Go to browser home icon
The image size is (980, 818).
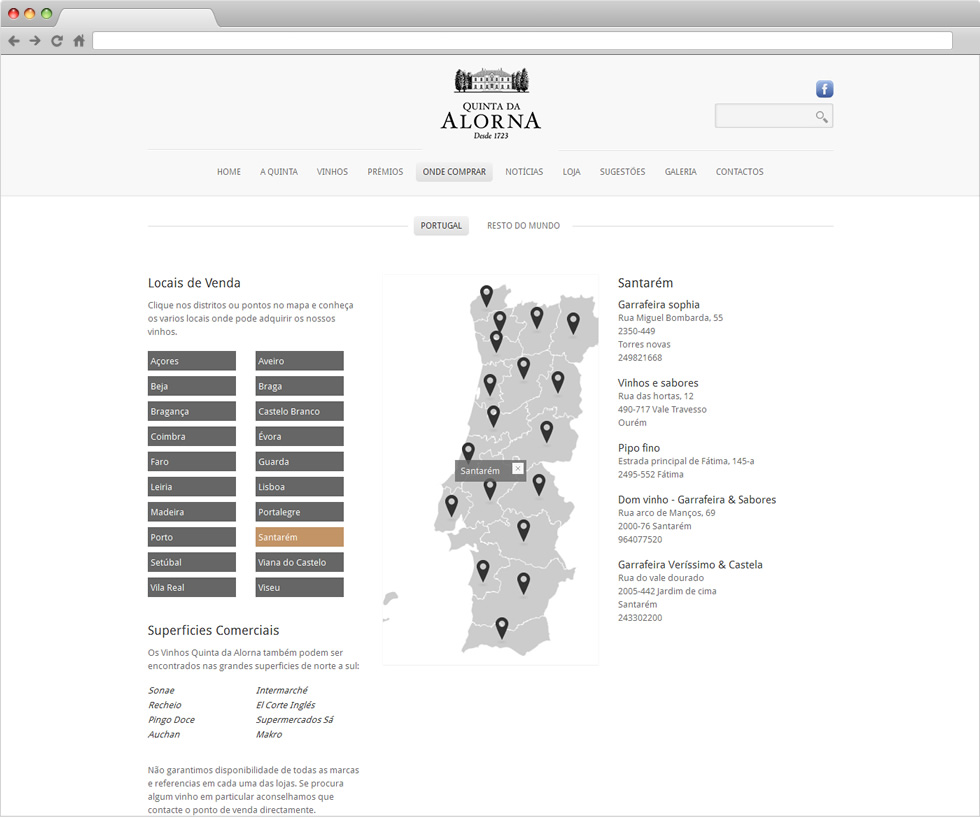(79, 41)
